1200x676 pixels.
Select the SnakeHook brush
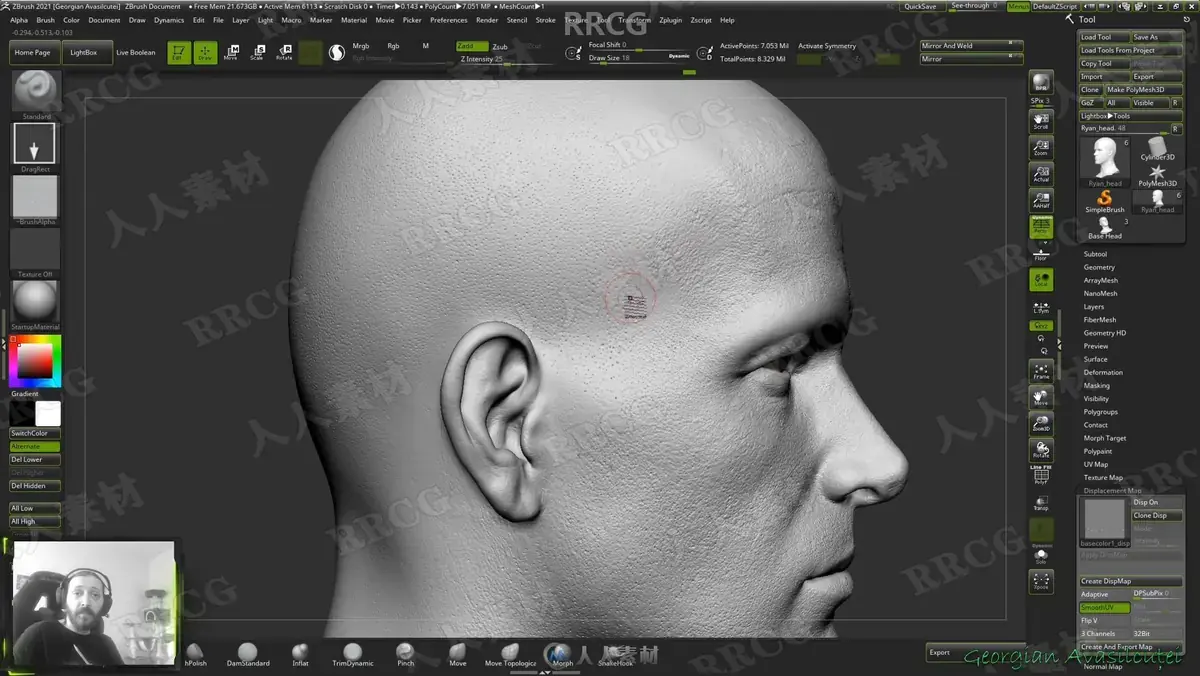[x=615, y=655]
